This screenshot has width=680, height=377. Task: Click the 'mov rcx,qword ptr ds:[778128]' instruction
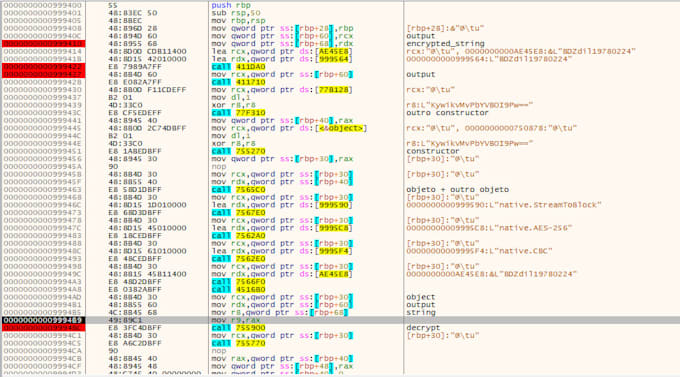(x=282, y=90)
